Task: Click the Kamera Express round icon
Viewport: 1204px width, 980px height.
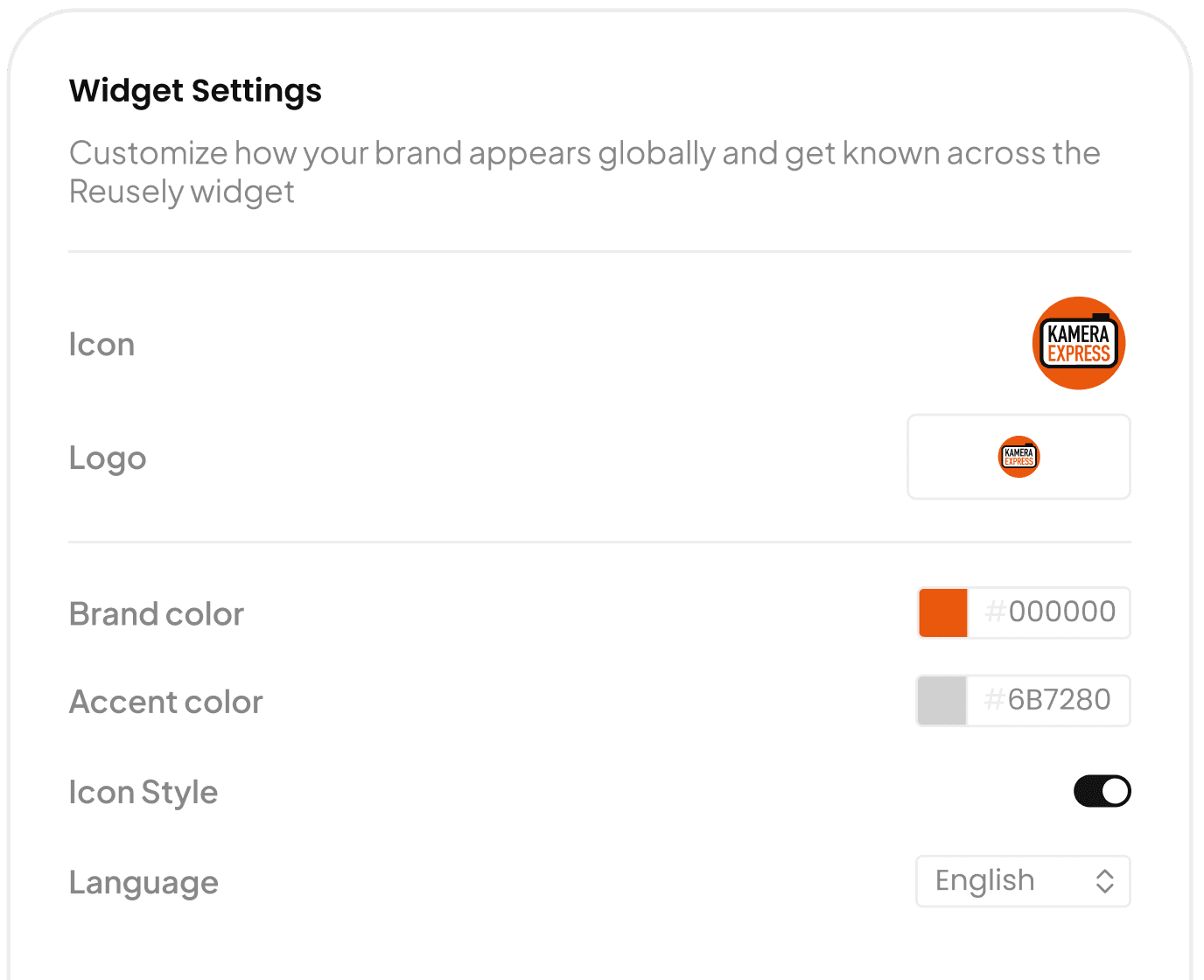Action: 1079,343
